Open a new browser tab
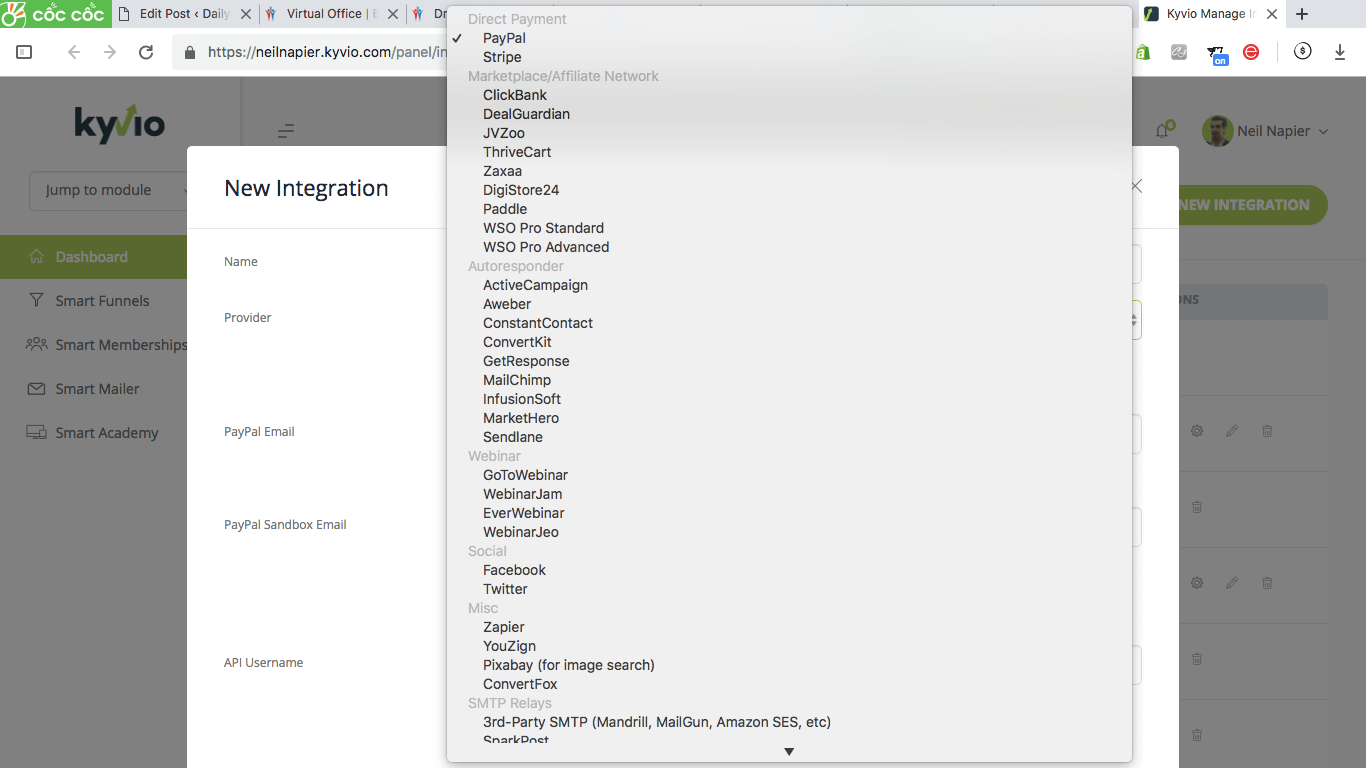Viewport: 1366px width, 768px height. [x=1301, y=14]
